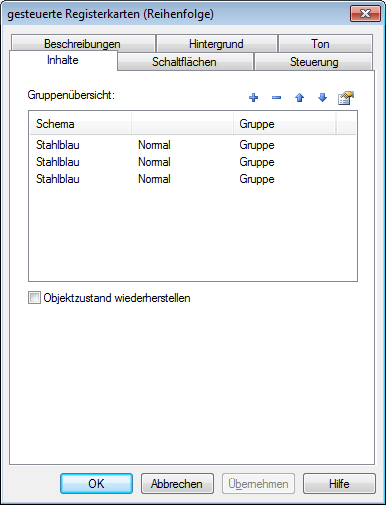Click Gruppe cell in the third row
Viewport: 386px width, 505px height.
coord(257,179)
